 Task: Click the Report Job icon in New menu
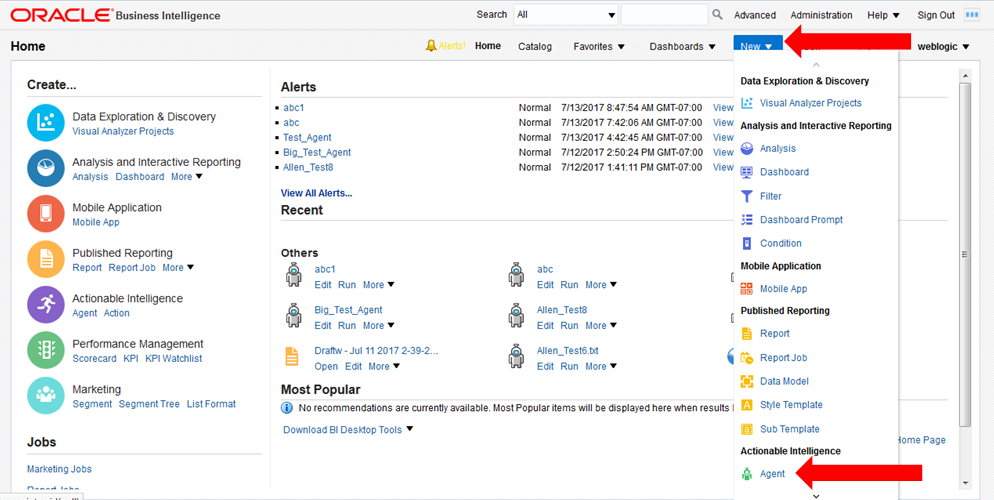click(x=747, y=357)
